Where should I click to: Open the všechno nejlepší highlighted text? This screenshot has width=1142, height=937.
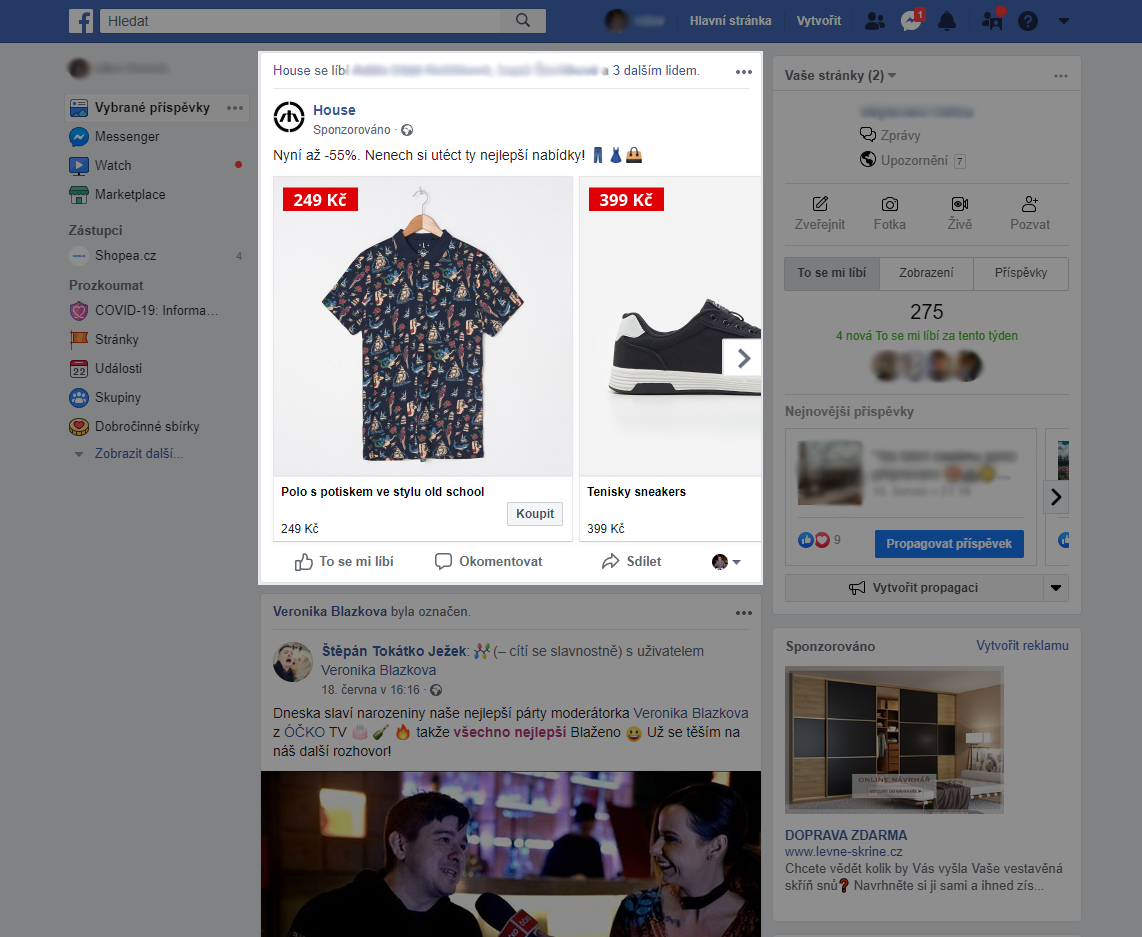click(x=510, y=732)
